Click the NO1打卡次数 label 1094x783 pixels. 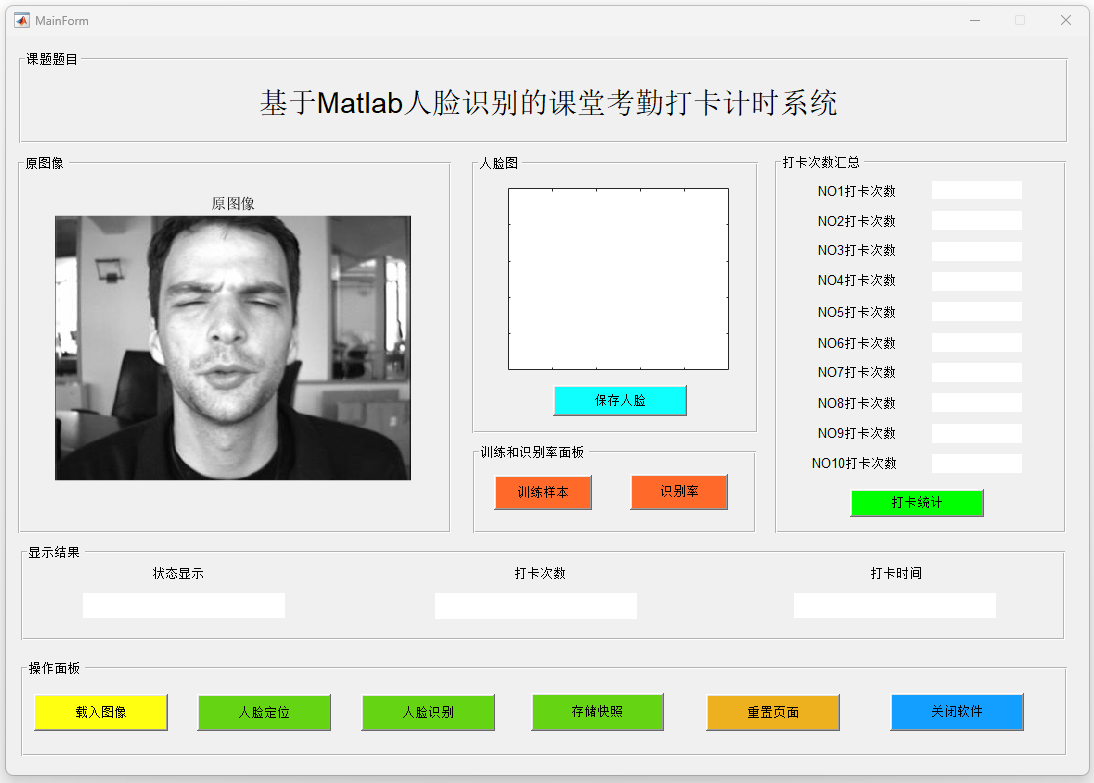(857, 191)
